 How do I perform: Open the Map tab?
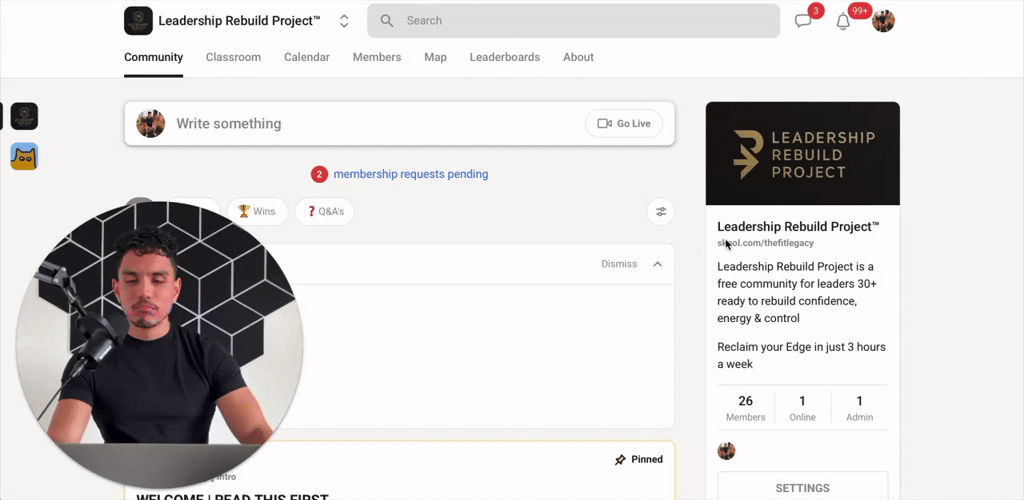[436, 57]
